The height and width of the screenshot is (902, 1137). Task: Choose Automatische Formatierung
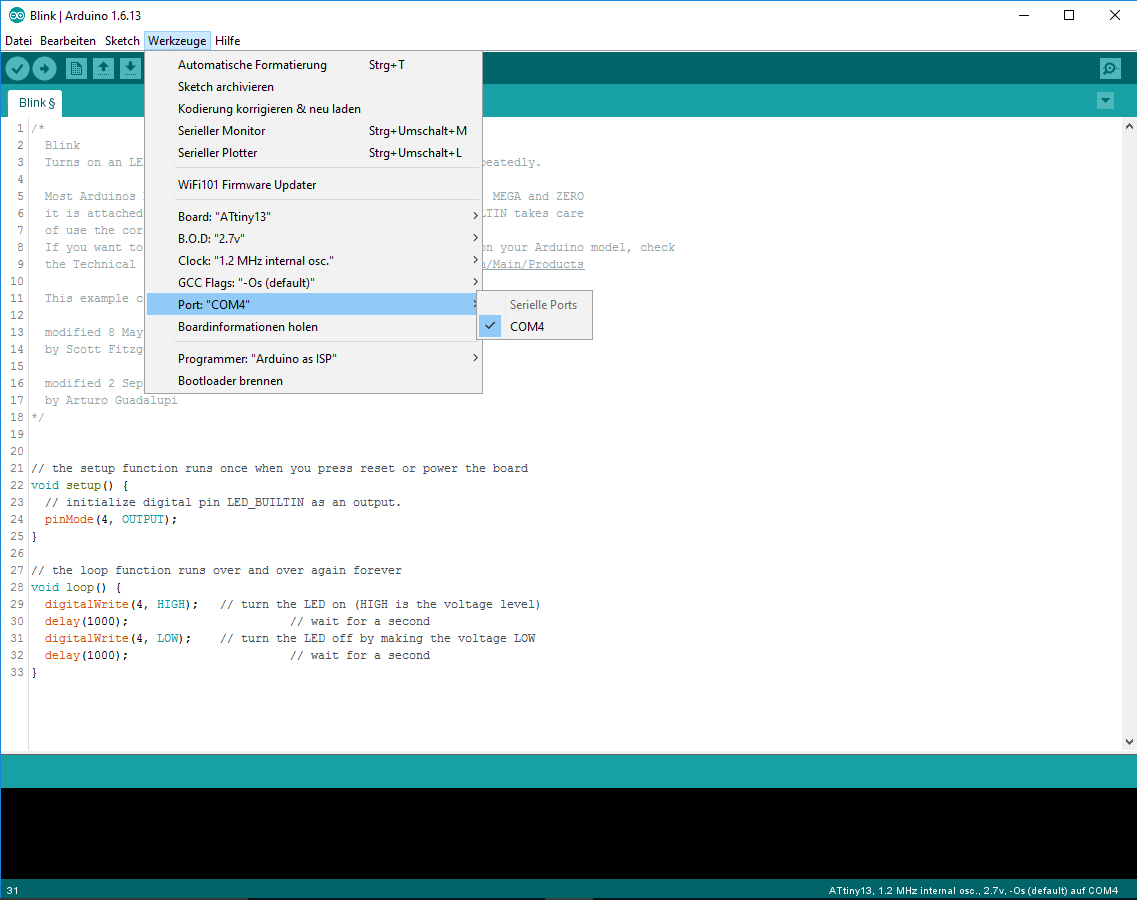click(314, 65)
